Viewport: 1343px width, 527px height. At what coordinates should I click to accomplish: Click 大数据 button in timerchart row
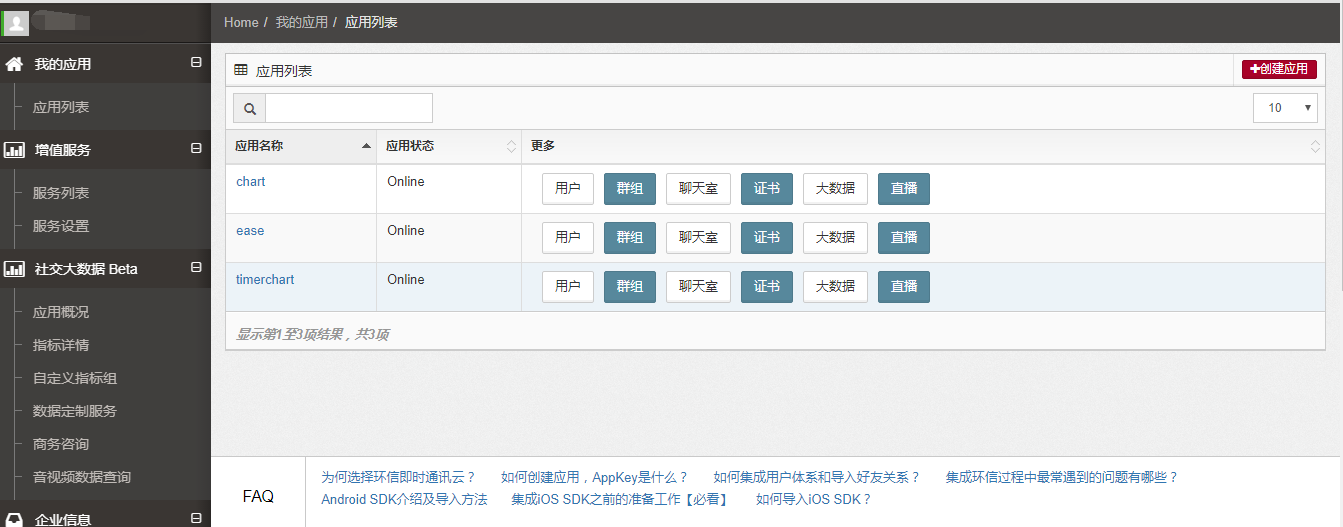(835, 287)
